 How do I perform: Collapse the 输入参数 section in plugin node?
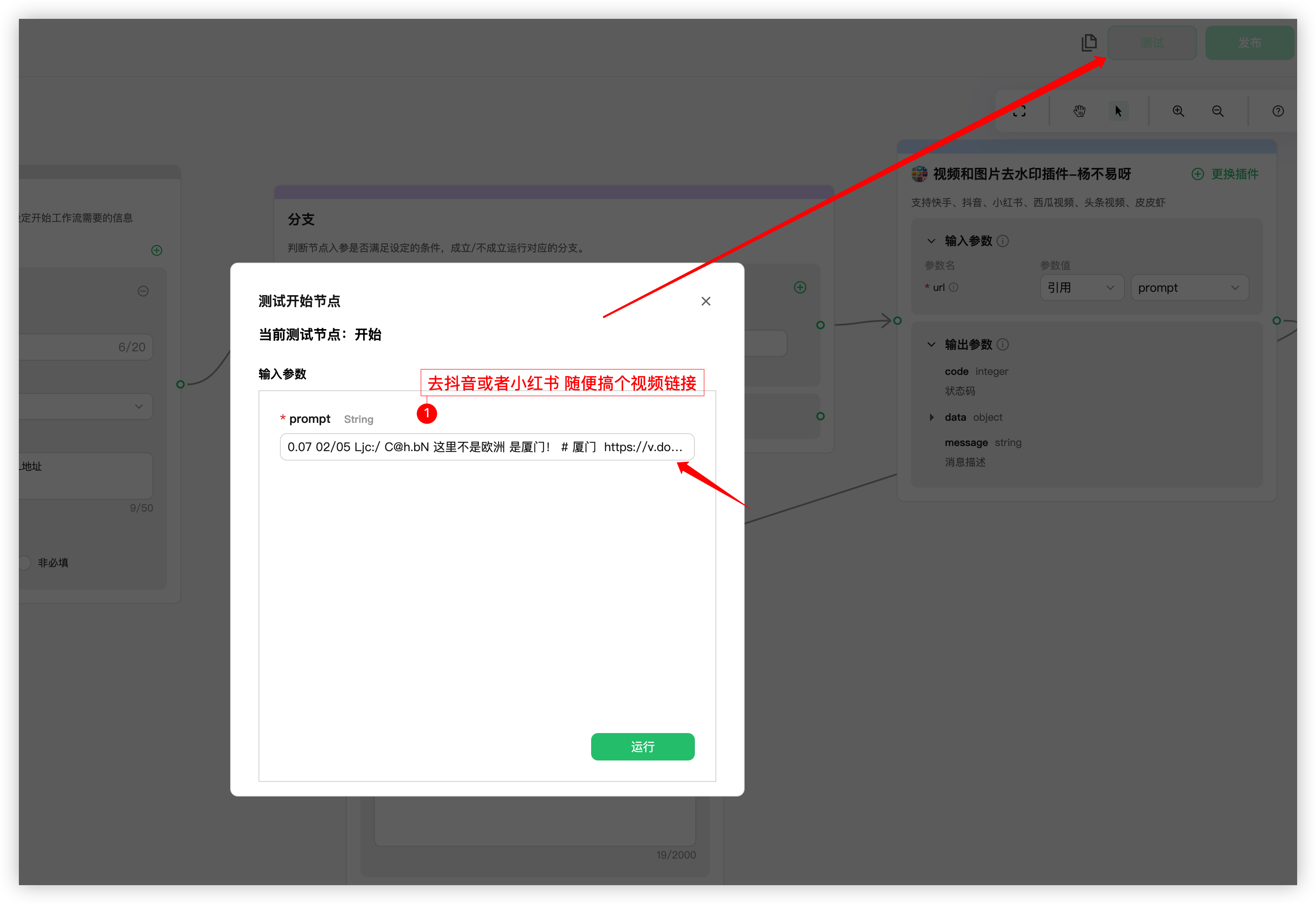pyautogui.click(x=931, y=241)
